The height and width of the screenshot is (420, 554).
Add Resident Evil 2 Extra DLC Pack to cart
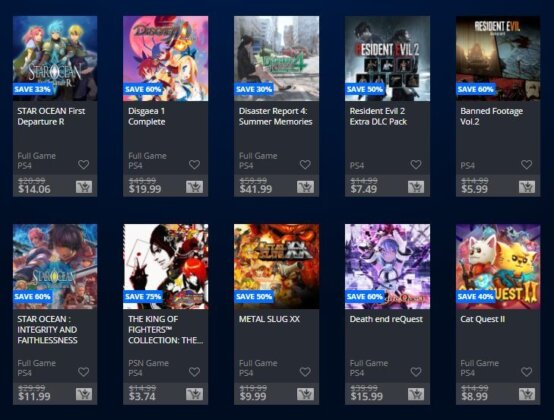[x=416, y=187]
